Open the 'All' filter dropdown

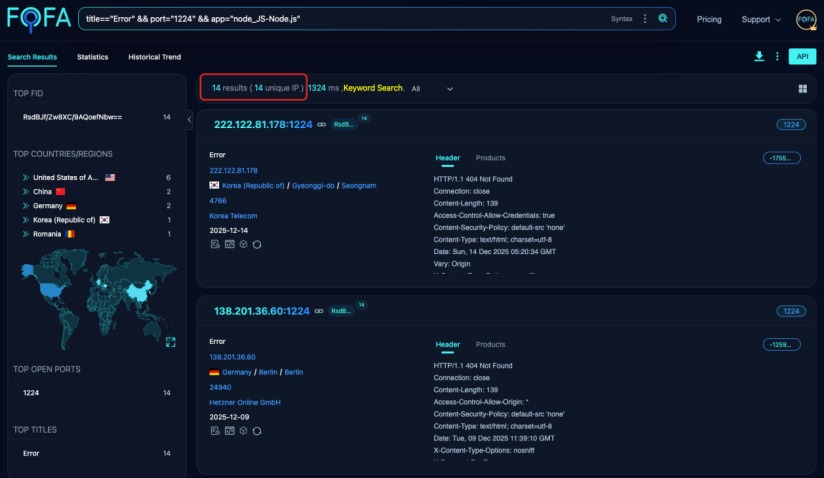(x=432, y=89)
